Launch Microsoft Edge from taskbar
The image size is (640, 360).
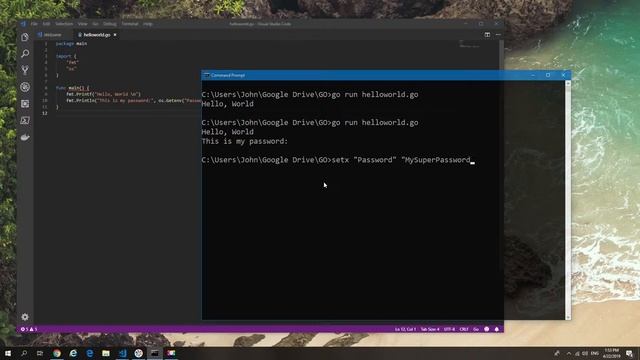click(x=89, y=353)
